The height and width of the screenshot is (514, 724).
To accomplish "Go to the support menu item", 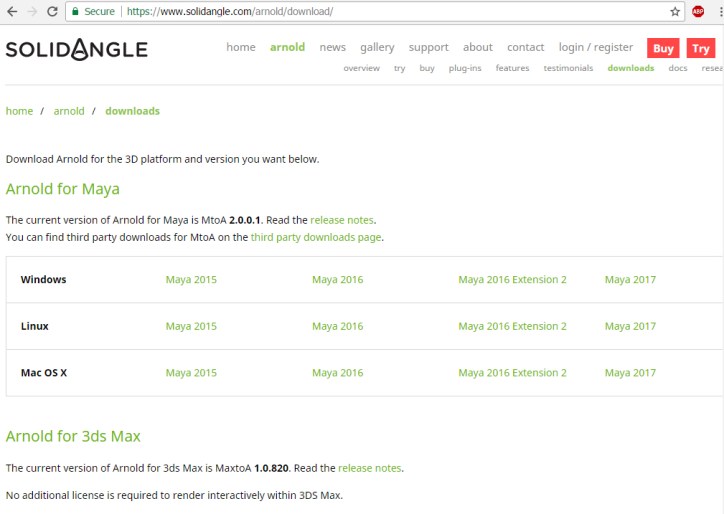I will click(428, 47).
